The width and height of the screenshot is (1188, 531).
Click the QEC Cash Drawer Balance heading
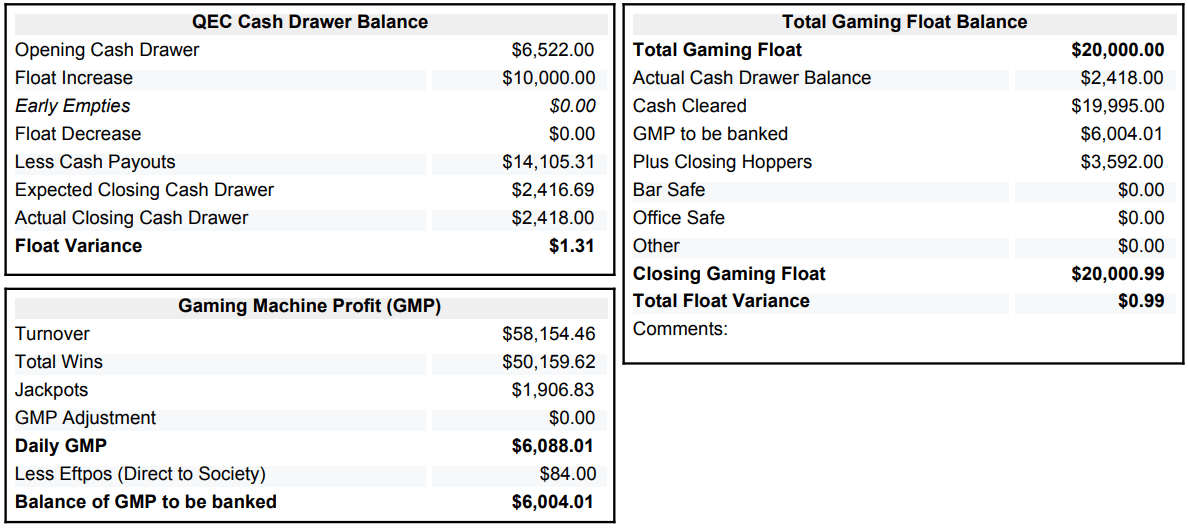[309, 22]
